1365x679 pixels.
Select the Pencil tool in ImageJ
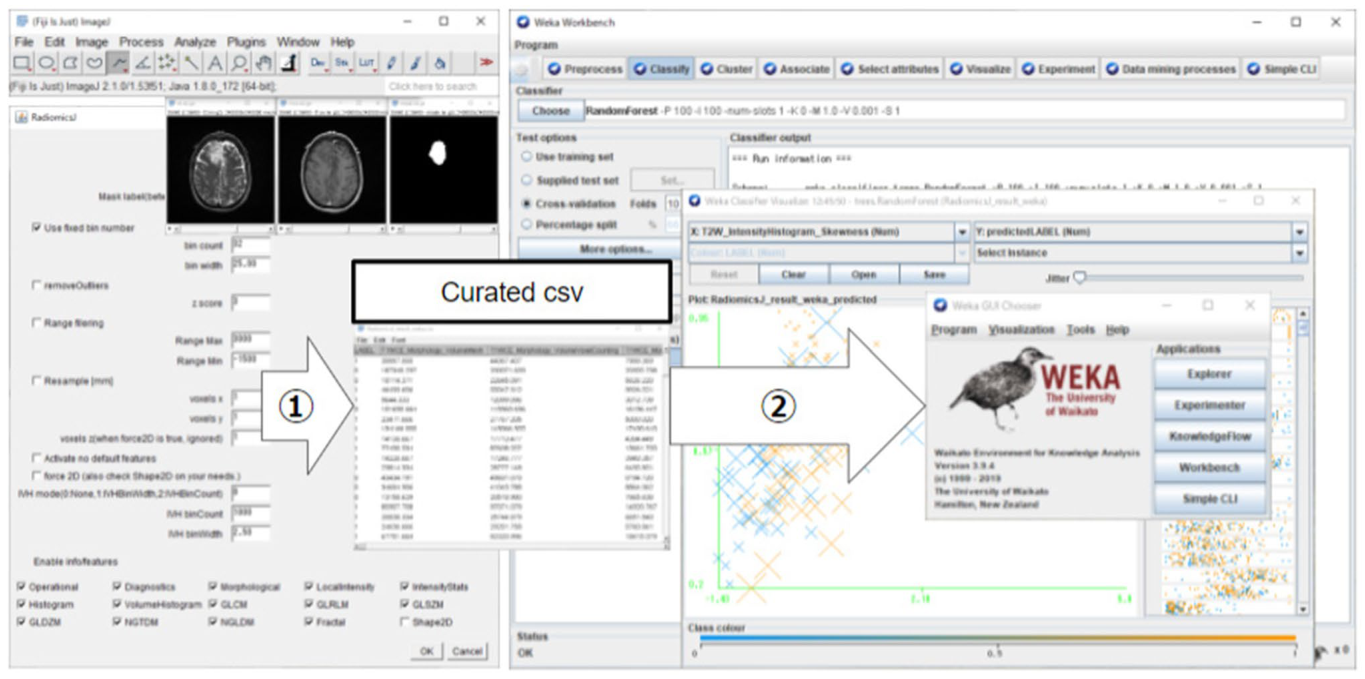point(391,63)
